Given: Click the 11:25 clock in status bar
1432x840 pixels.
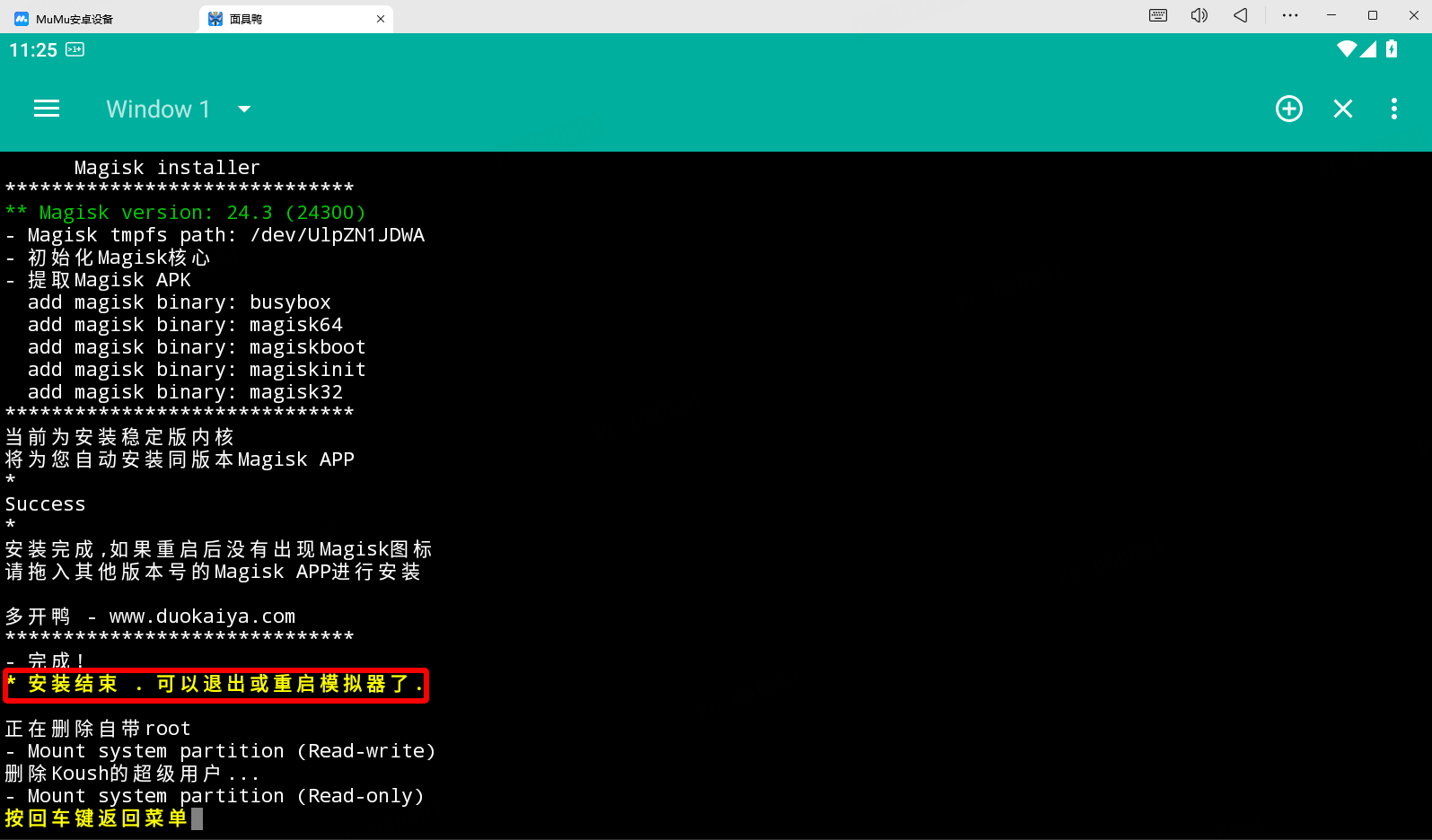Looking at the screenshot, I should tap(33, 50).
